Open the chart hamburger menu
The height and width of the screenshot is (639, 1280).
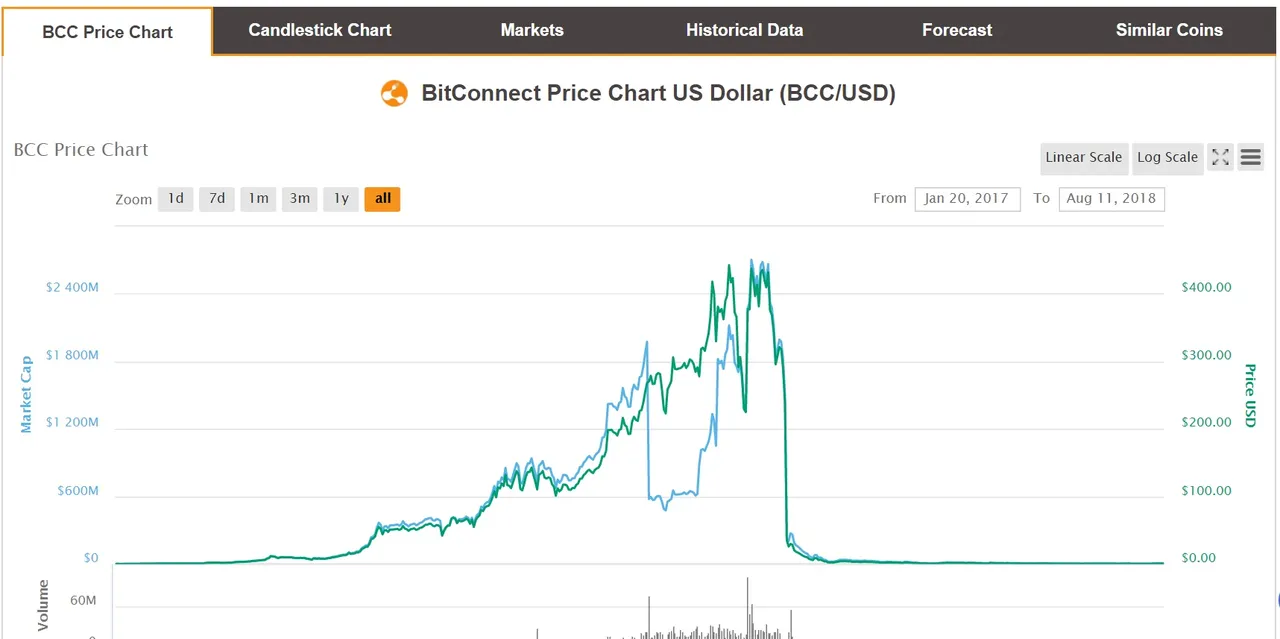(x=1250, y=157)
